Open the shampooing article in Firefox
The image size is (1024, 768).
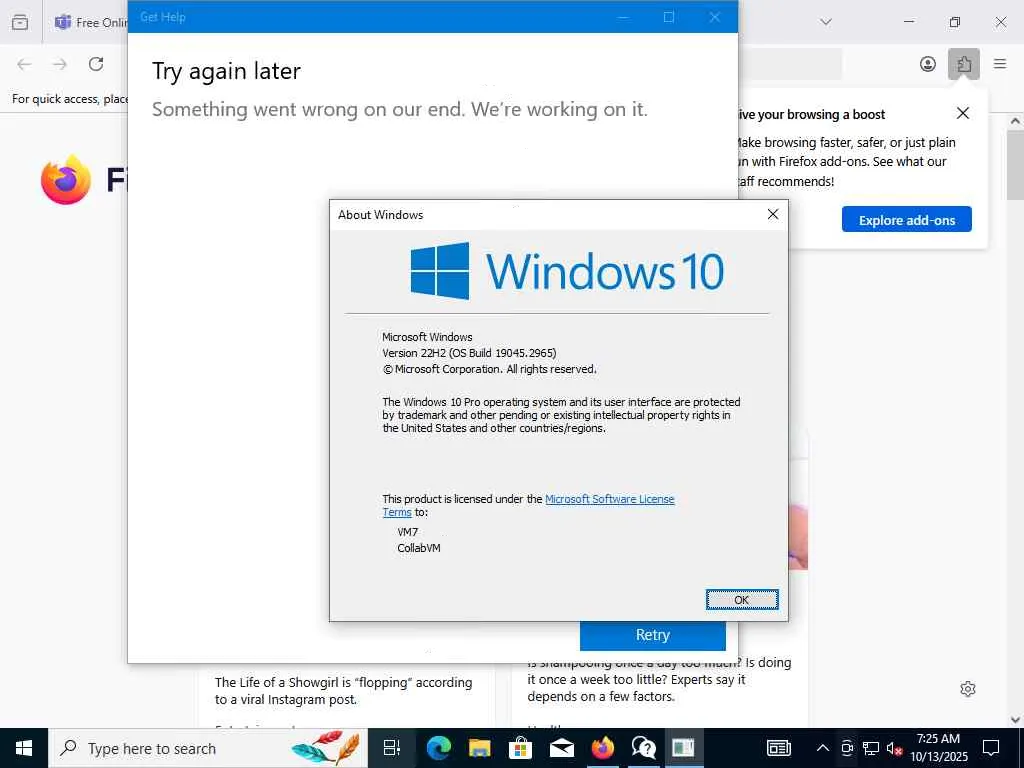659,679
